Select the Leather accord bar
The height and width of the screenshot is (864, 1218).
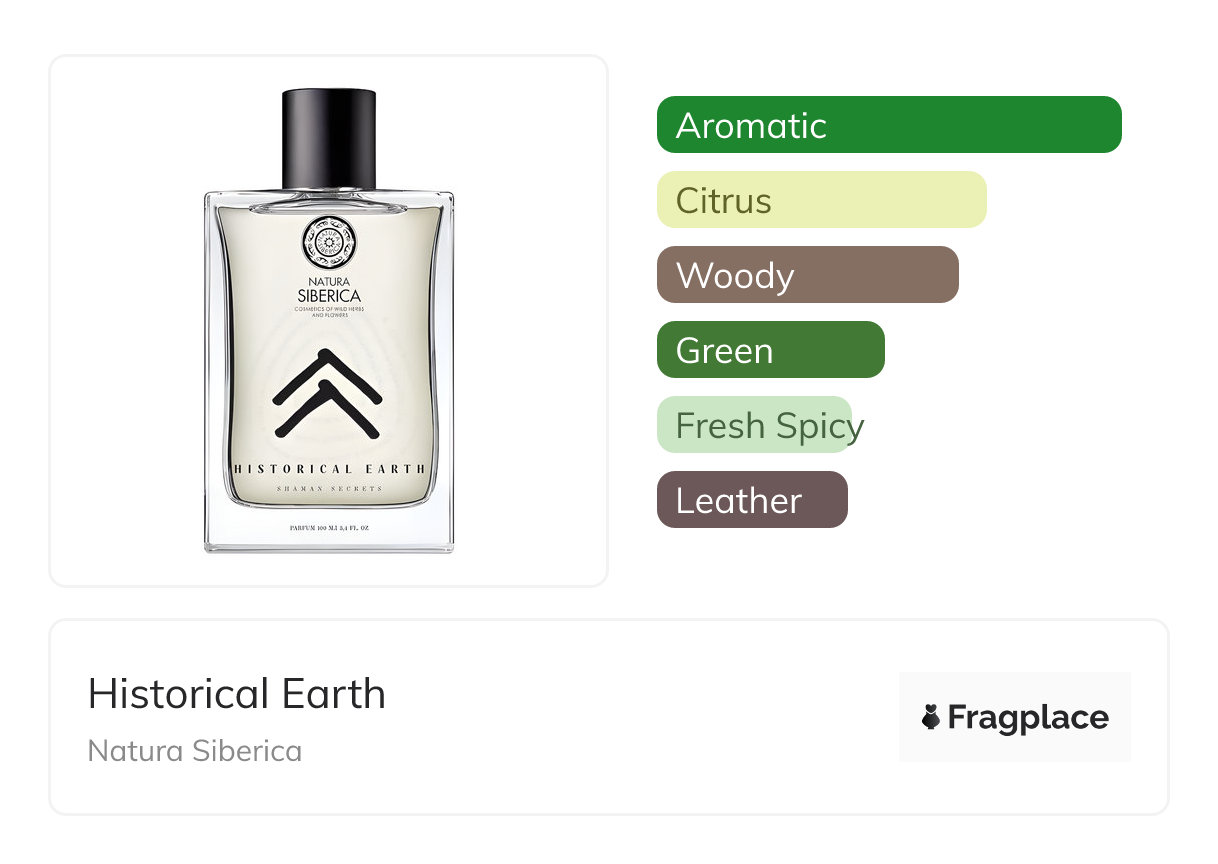(752, 500)
